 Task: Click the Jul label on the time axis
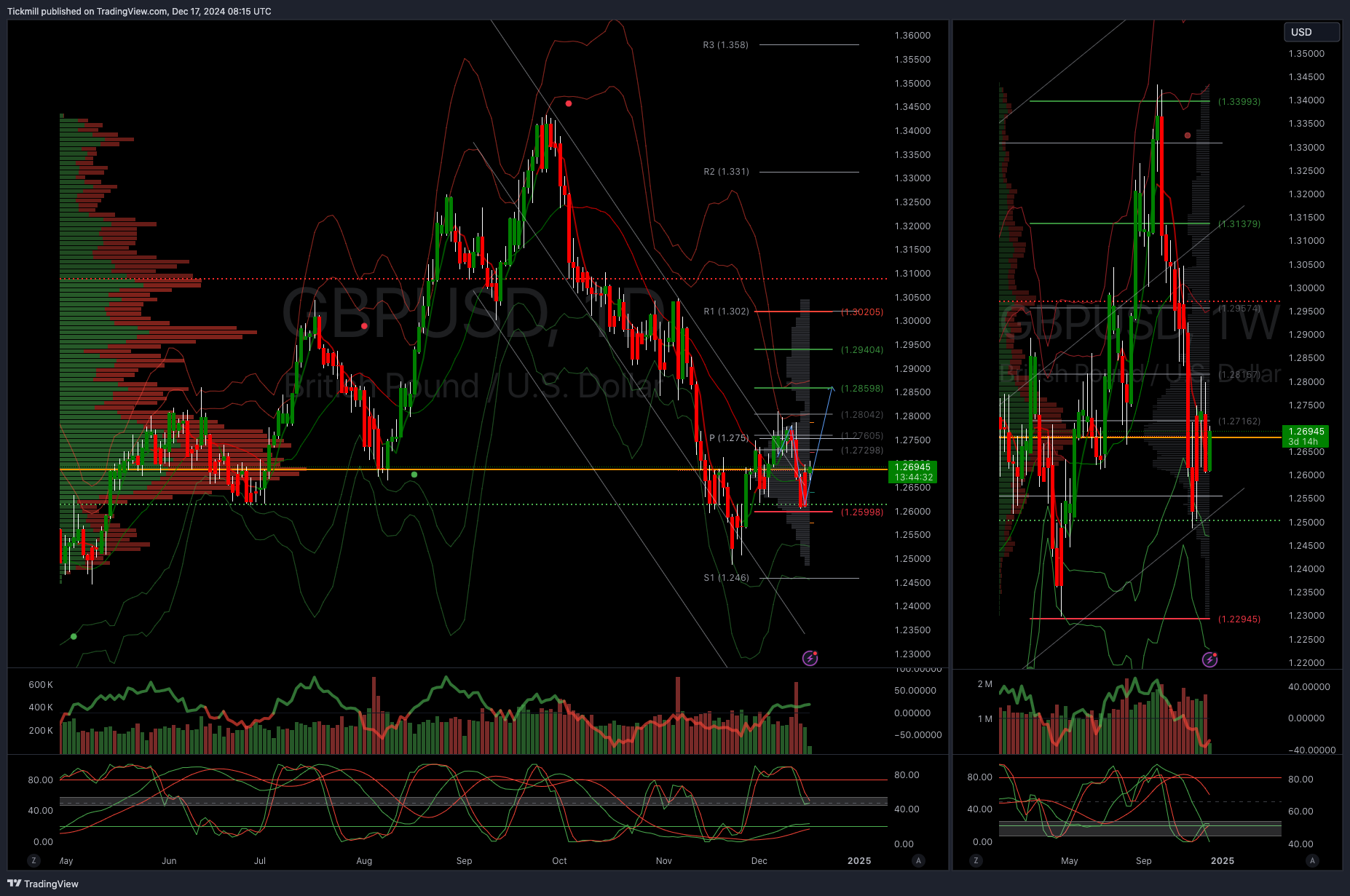pos(260,861)
